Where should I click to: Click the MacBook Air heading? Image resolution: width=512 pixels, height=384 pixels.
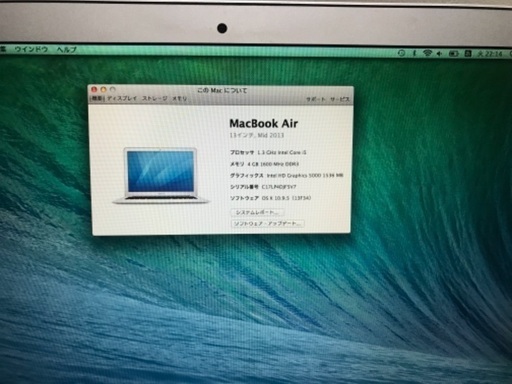tap(263, 124)
